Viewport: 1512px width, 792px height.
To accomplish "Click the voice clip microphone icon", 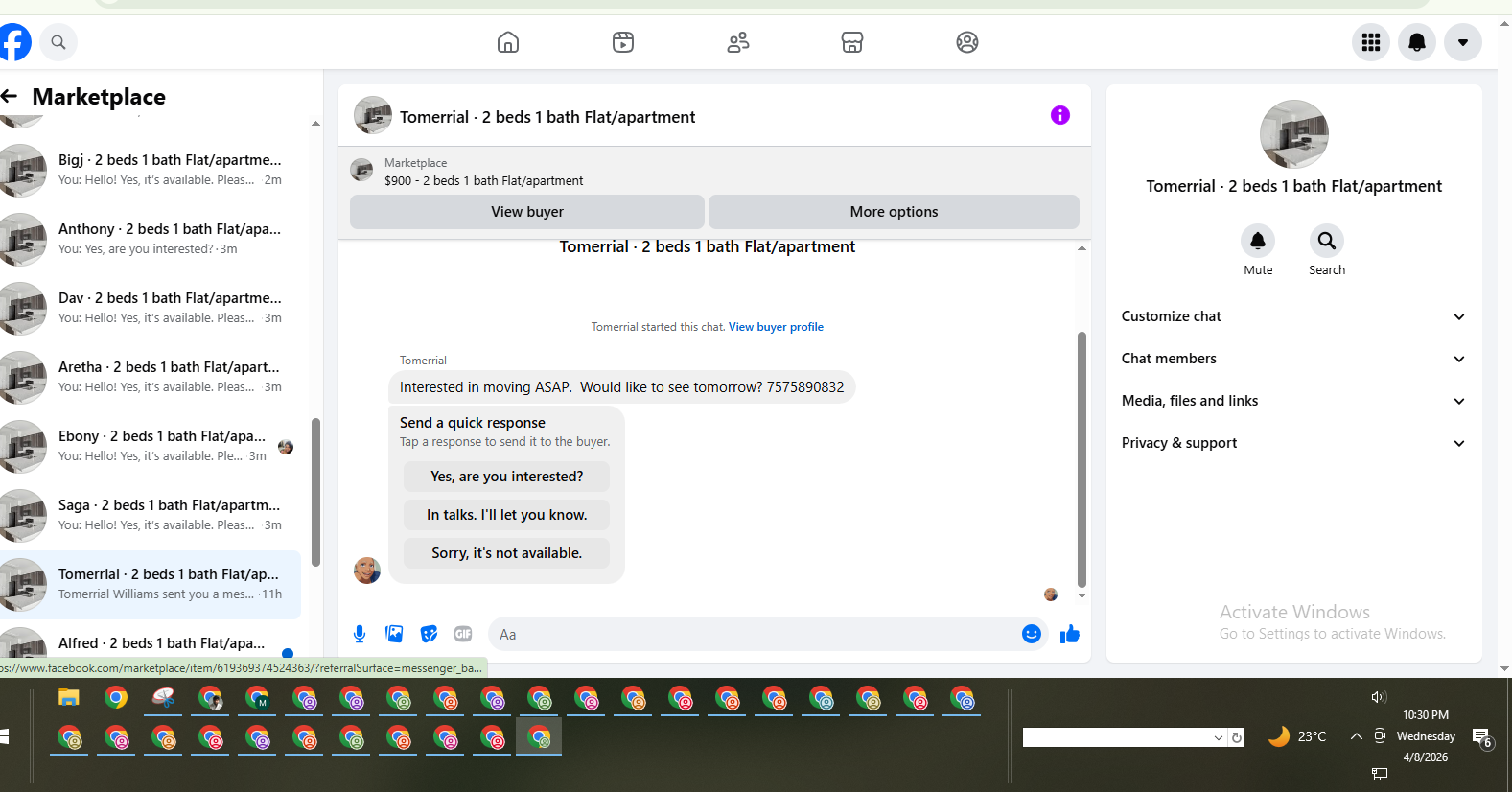I will pyautogui.click(x=360, y=634).
